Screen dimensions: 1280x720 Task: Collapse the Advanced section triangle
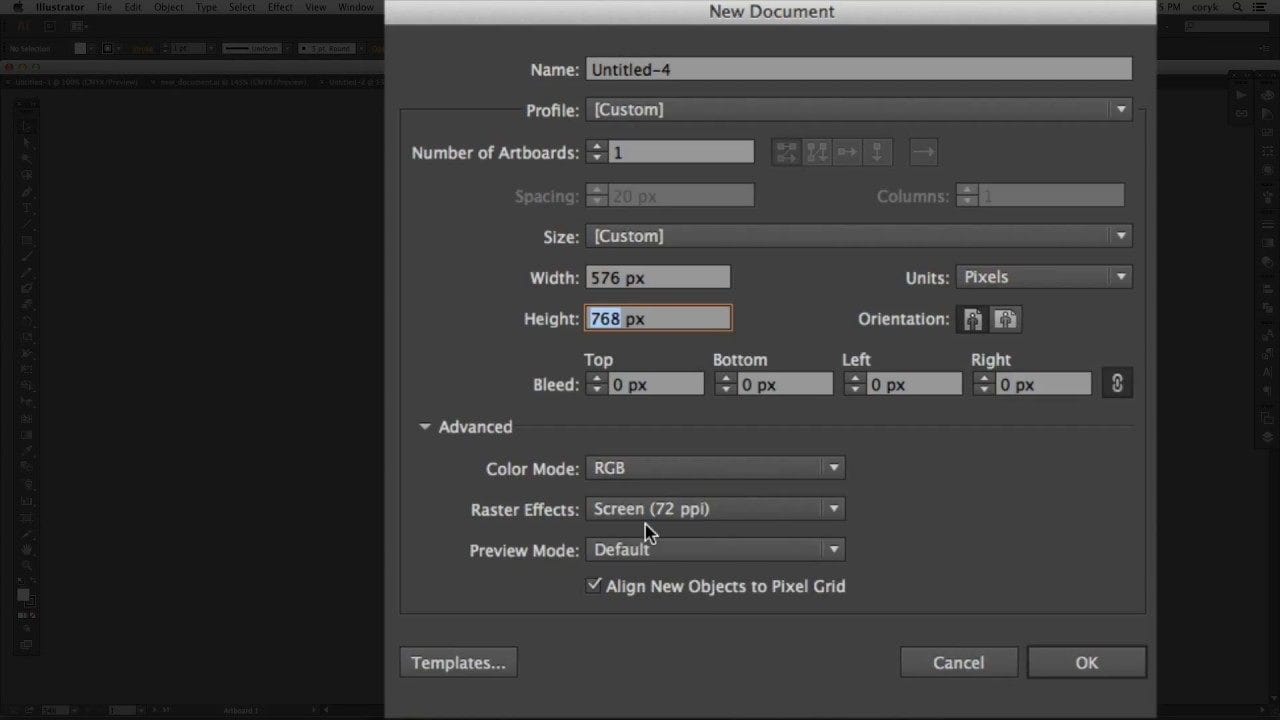point(424,427)
